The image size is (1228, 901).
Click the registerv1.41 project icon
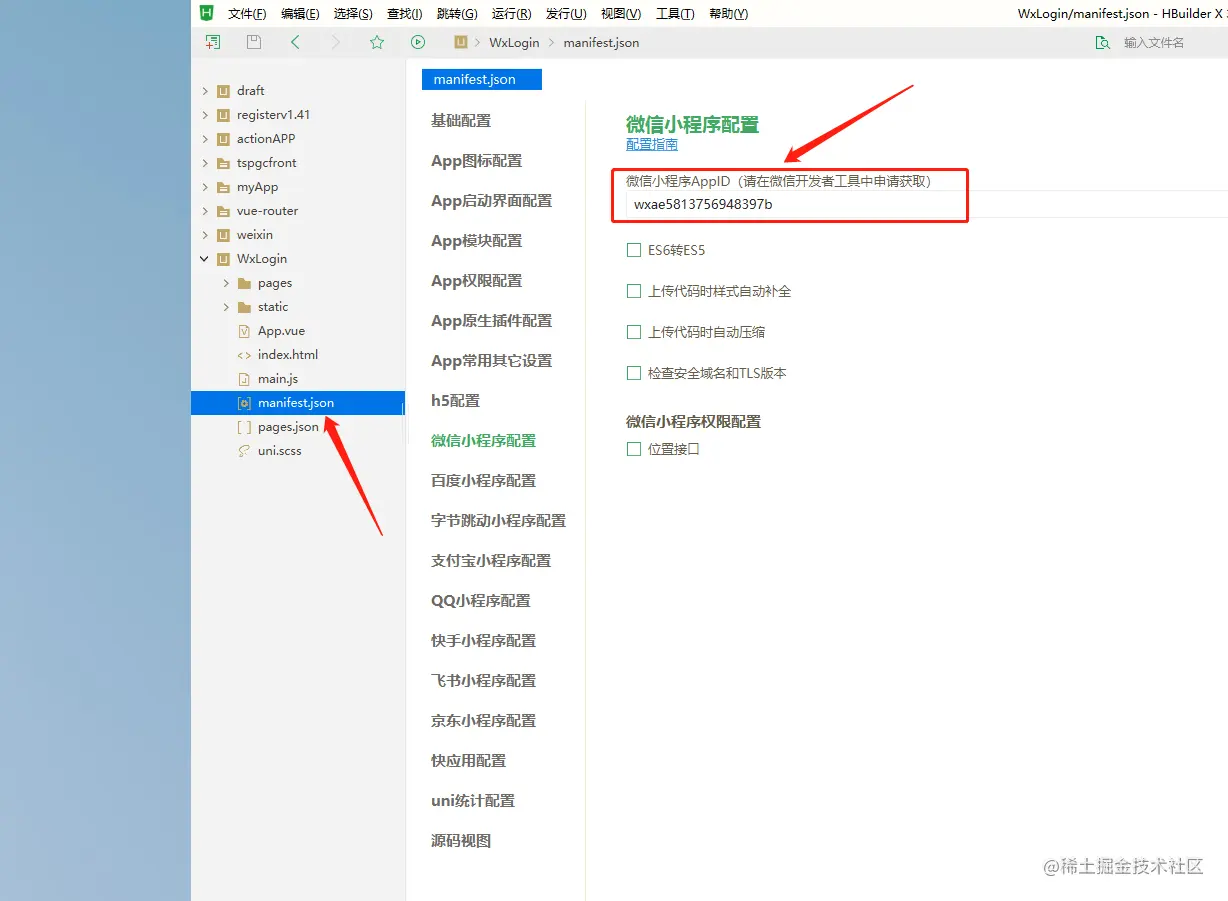[x=224, y=115]
